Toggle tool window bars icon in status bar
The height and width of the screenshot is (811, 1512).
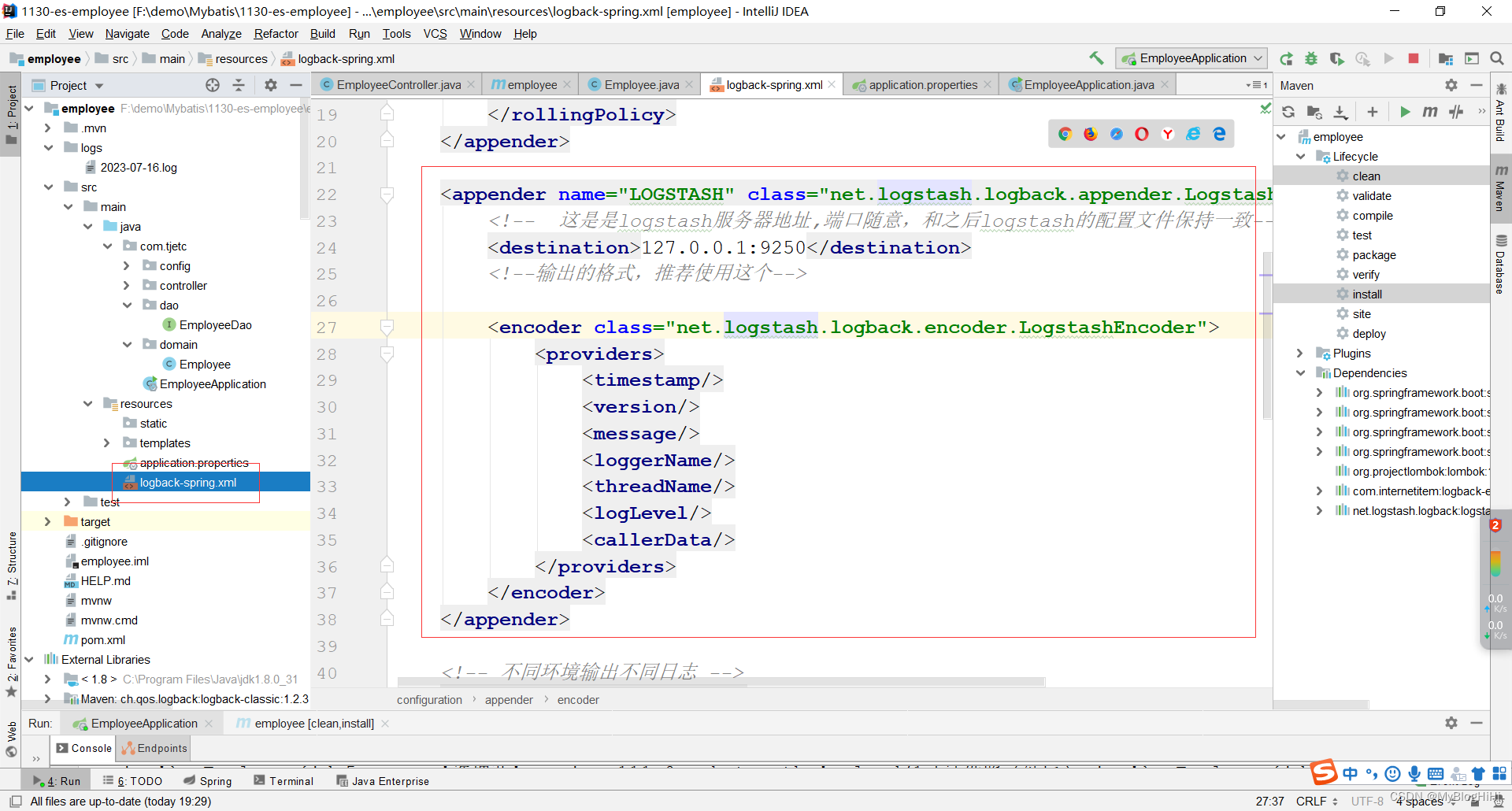[15, 802]
